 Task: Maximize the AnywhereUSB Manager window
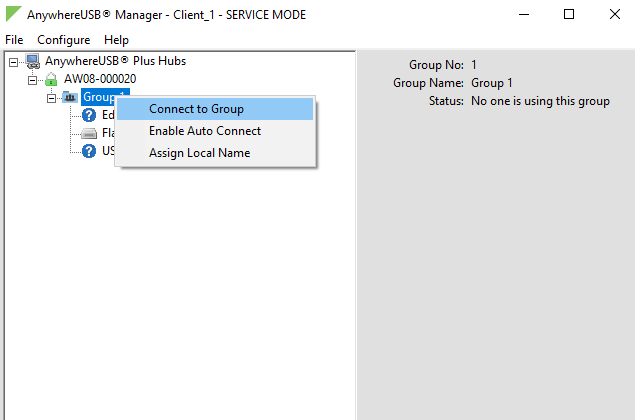point(569,15)
